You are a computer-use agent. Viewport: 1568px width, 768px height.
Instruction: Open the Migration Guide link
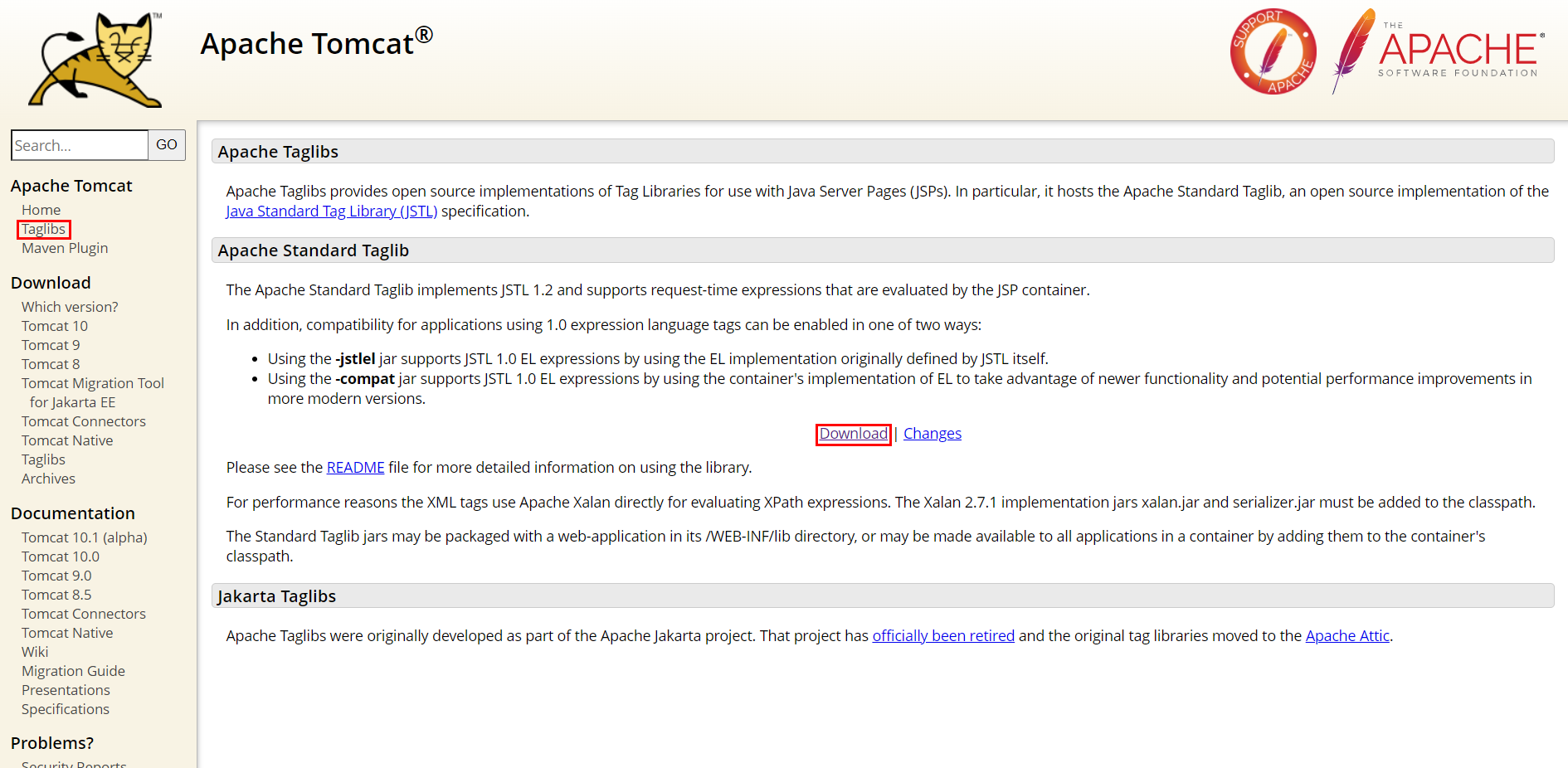tap(73, 671)
